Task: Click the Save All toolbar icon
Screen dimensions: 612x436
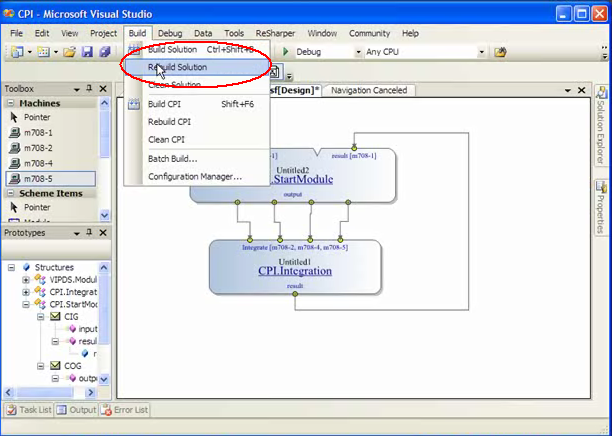Action: tap(104, 52)
